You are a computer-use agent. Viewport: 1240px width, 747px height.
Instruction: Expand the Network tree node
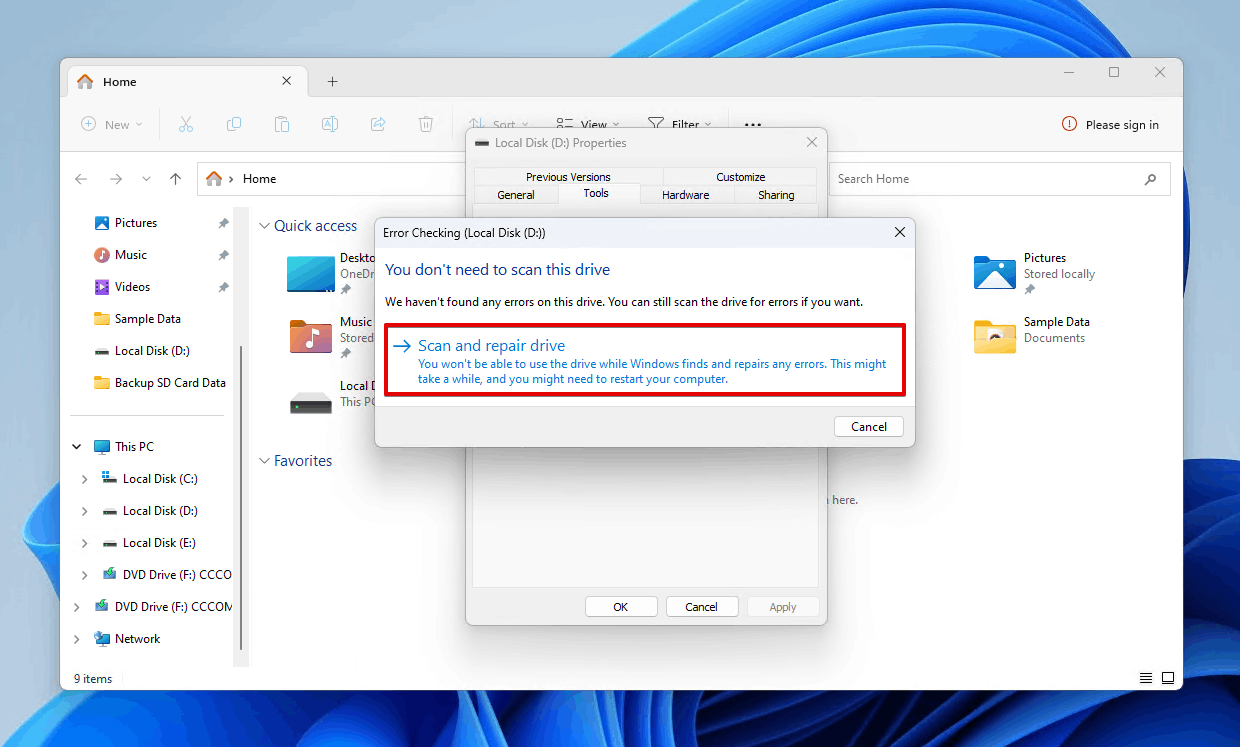(77, 639)
